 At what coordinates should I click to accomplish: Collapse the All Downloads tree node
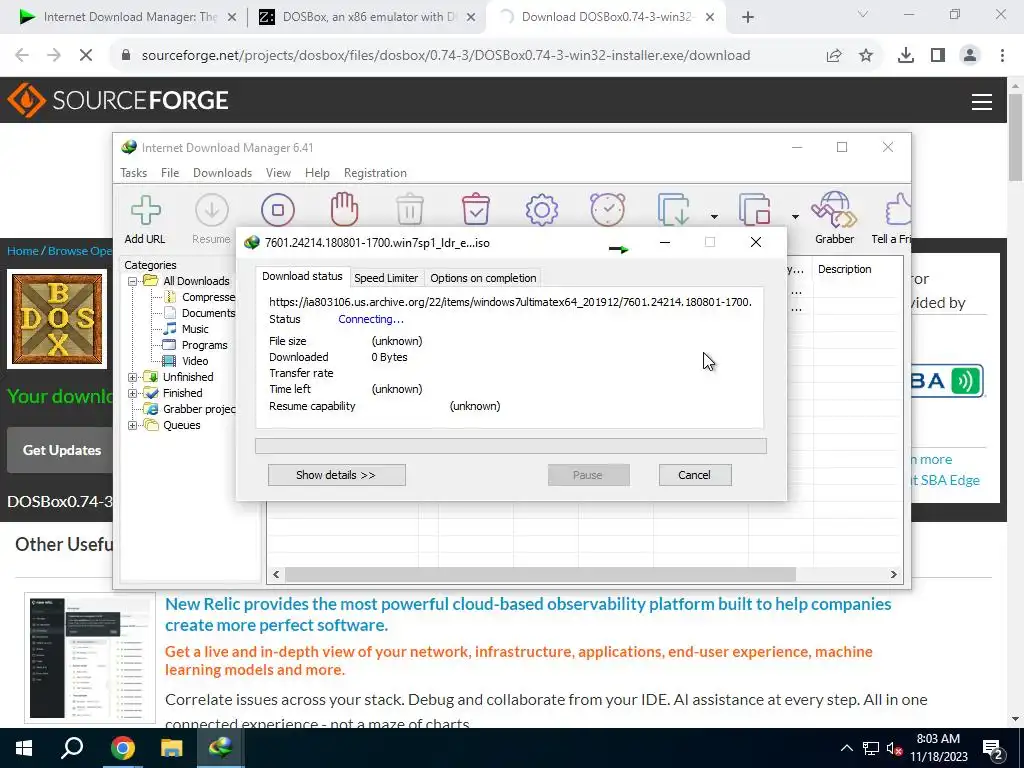pos(133,281)
